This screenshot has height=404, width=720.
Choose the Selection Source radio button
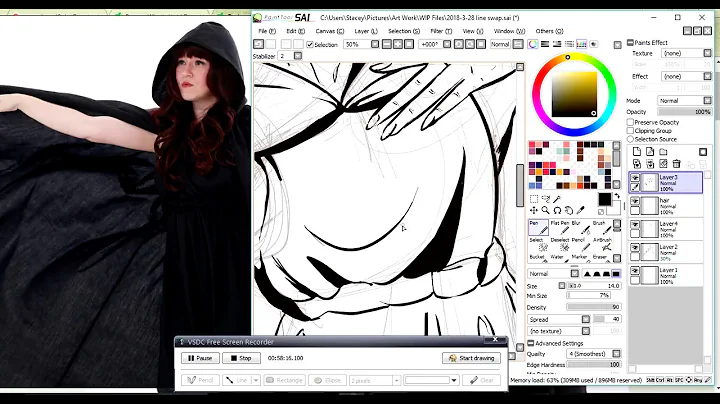pyautogui.click(x=630, y=139)
